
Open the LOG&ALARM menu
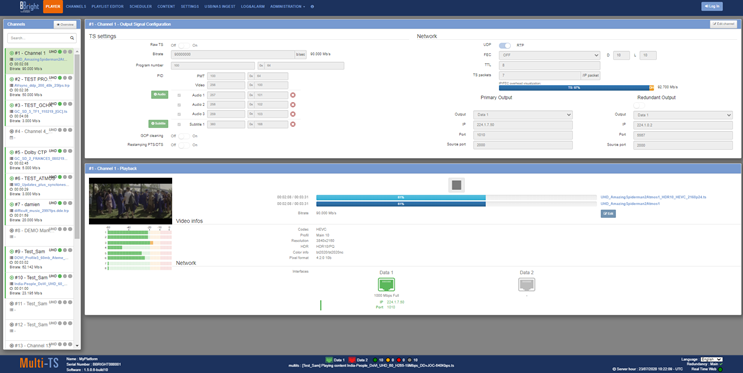click(x=253, y=7)
